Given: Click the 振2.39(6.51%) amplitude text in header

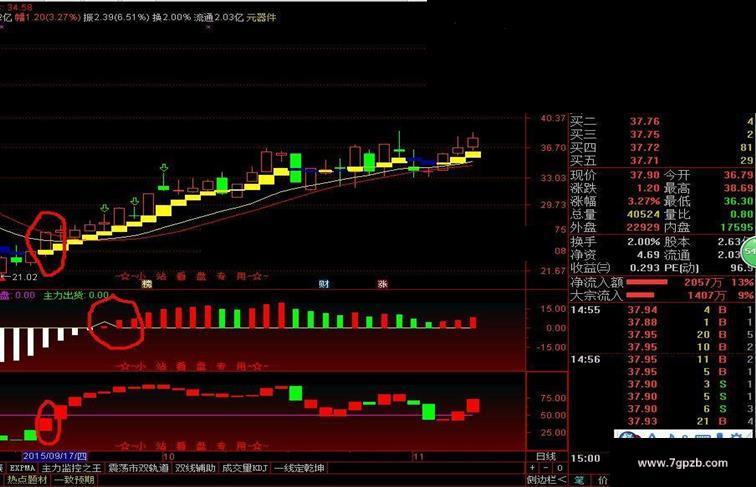Looking at the screenshot, I should click(x=116, y=17).
